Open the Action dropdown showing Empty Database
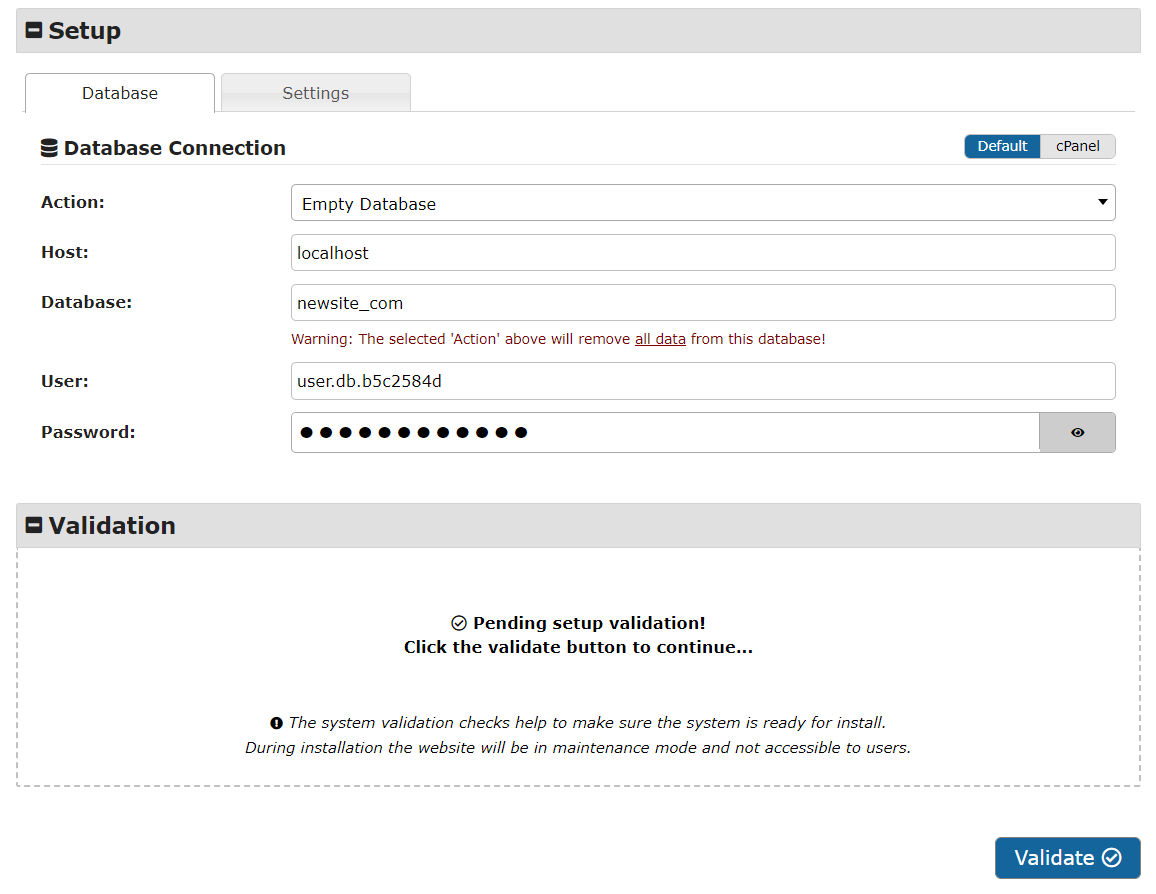This screenshot has height=894, width=1156. (x=702, y=203)
